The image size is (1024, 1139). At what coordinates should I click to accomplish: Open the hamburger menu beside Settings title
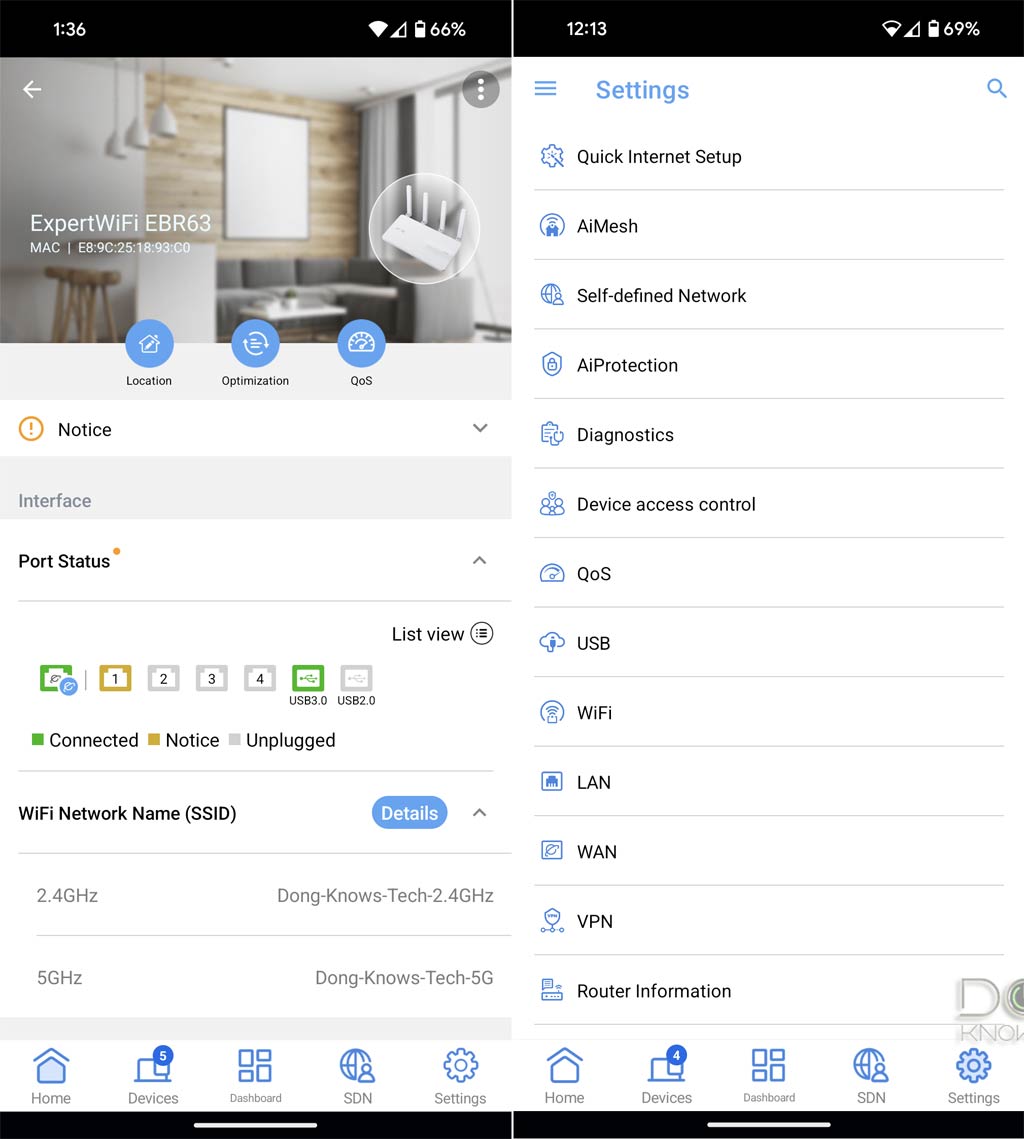coord(545,89)
